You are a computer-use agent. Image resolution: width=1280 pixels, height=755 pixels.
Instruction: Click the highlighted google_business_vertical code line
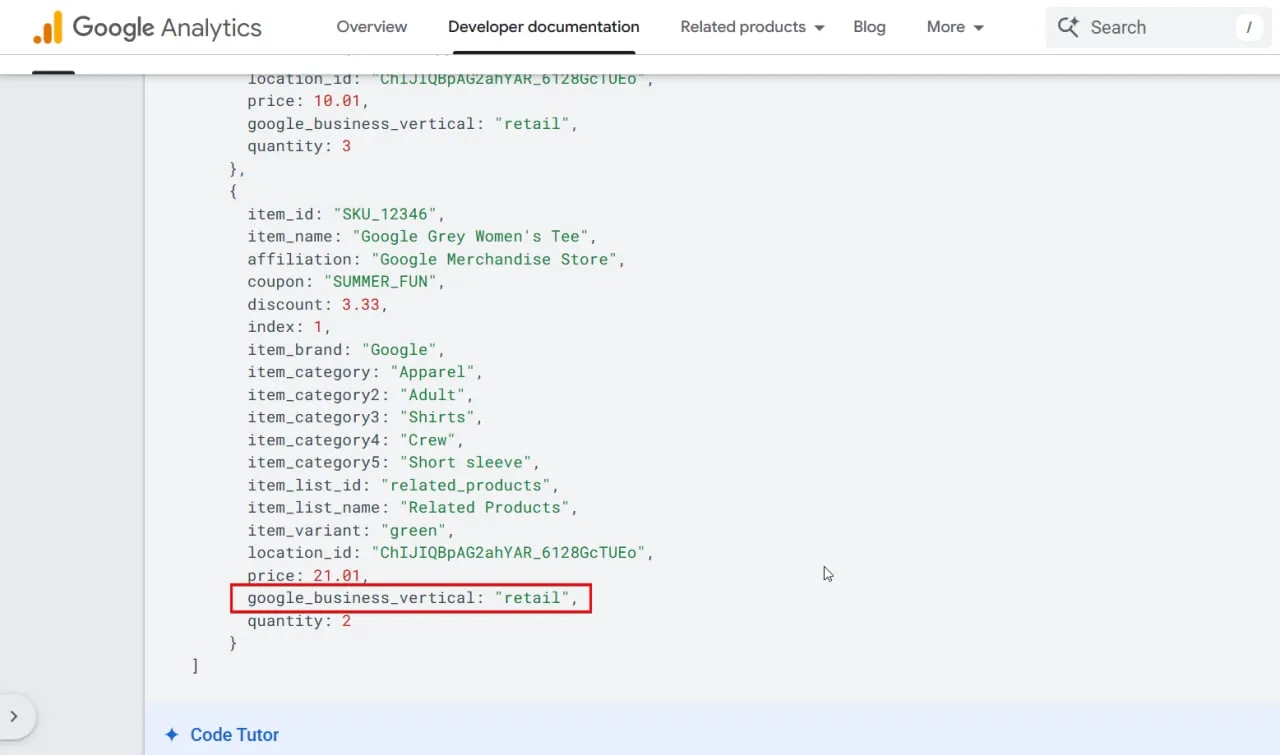[x=411, y=597]
